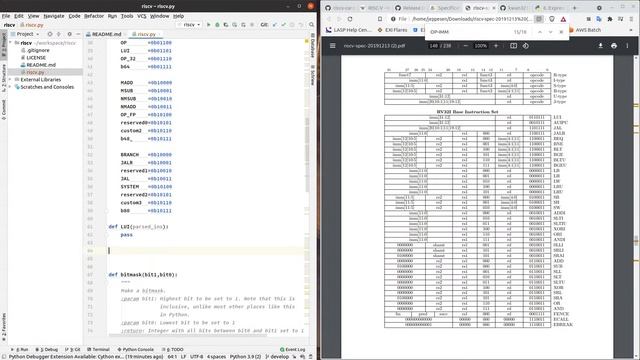Image resolution: width=640 pixels, height=360 pixels.
Task: Open the EXI Flares bookmark
Action: (392, 30)
